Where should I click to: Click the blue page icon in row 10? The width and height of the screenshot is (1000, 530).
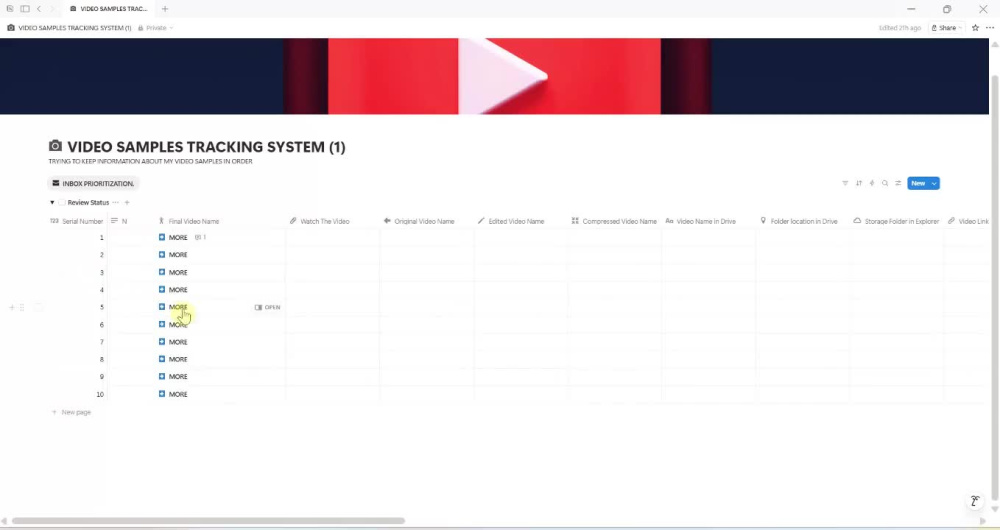point(162,394)
